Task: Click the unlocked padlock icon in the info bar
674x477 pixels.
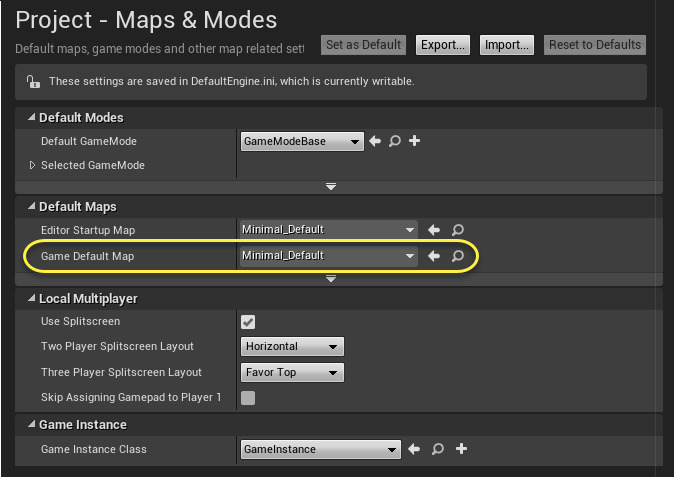Action: click(x=33, y=81)
